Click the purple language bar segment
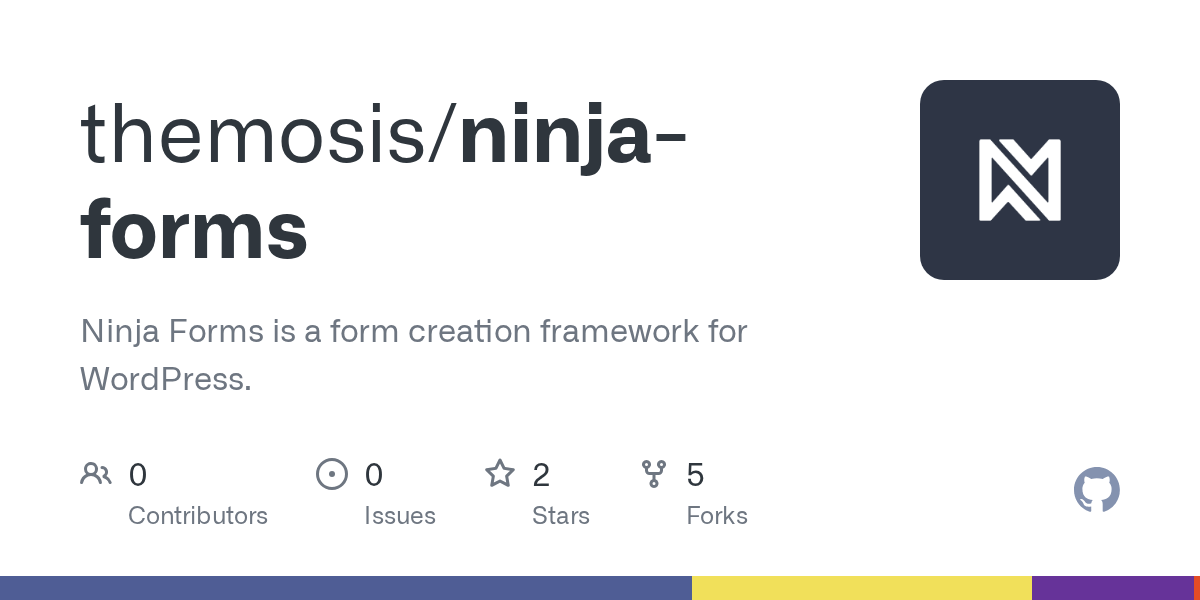Viewport: 1200px width, 600px height. (x=1112, y=588)
